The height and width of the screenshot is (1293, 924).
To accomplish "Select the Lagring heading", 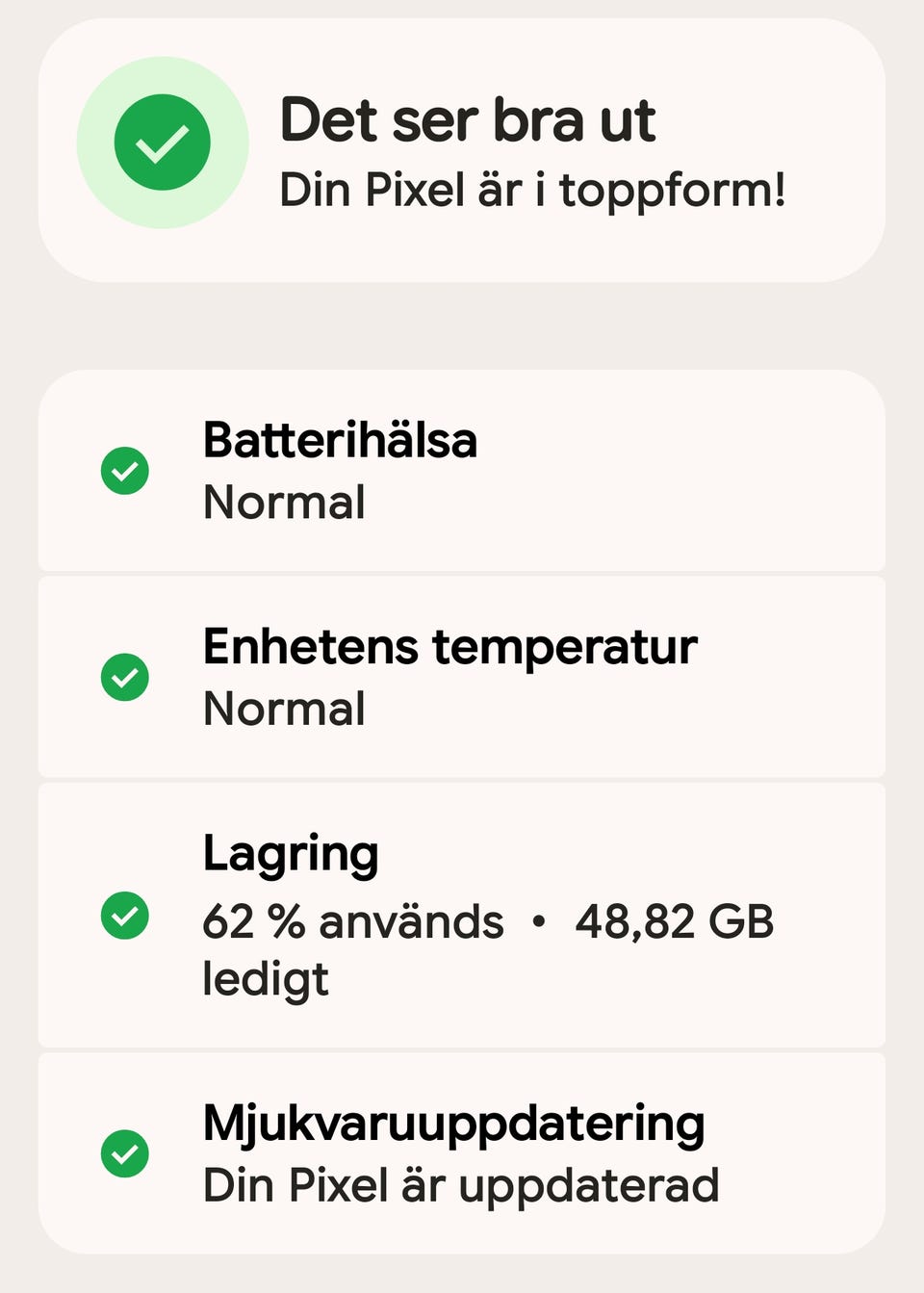I will 291,855.
